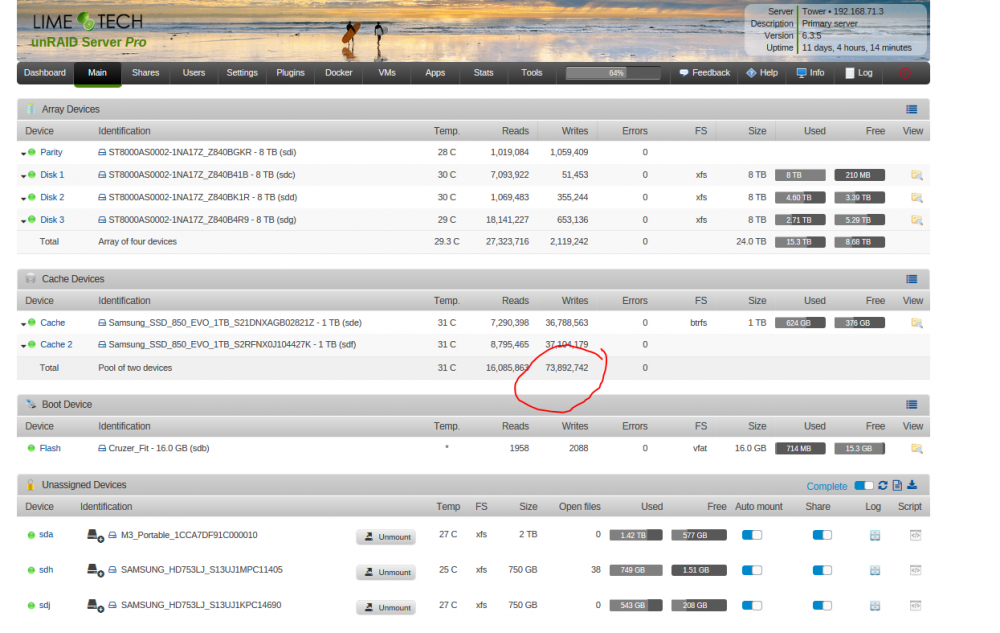The width and height of the screenshot is (1000, 633).
Task: Open system Info from navbar
Action: (810, 73)
